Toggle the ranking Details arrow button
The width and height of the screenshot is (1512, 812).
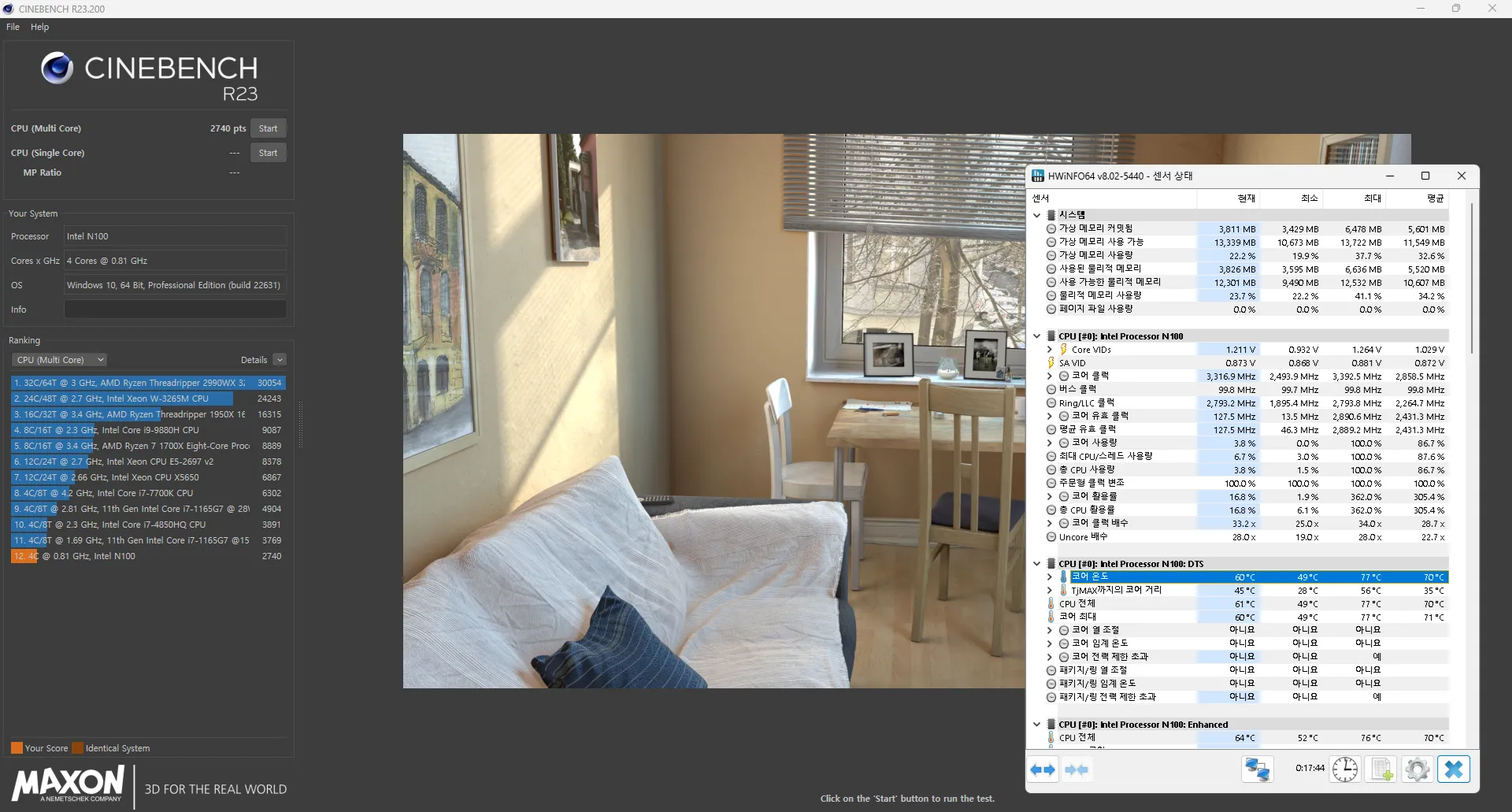click(x=280, y=360)
